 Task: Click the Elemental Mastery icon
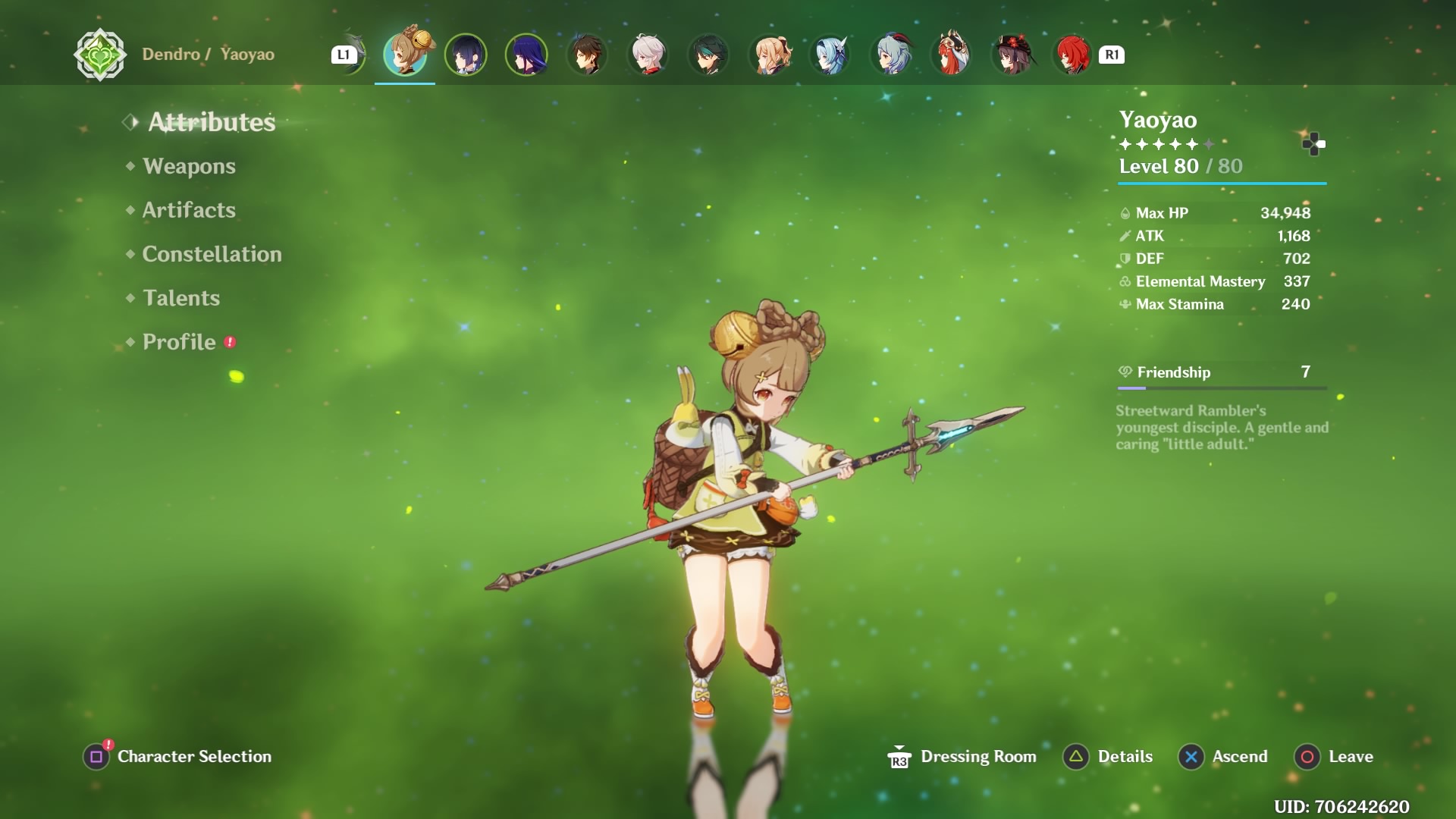click(x=1125, y=281)
